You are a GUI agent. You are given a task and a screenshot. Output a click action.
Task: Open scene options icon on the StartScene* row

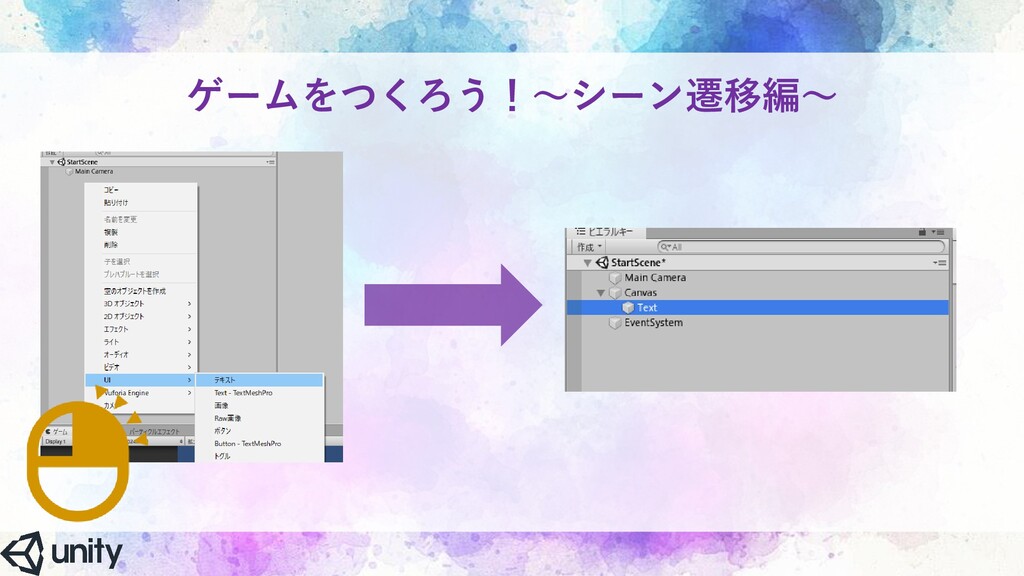[x=940, y=263]
